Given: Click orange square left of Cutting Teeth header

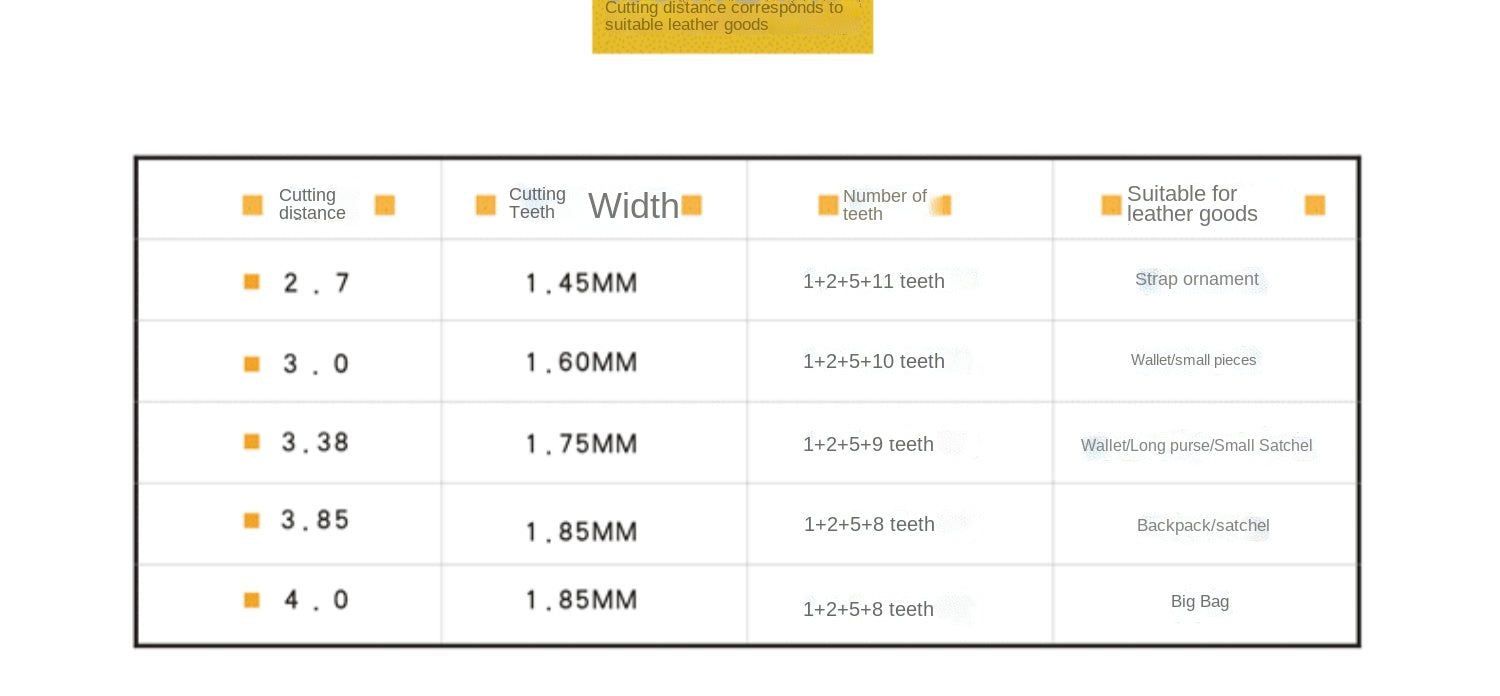Looking at the screenshot, I should point(486,205).
